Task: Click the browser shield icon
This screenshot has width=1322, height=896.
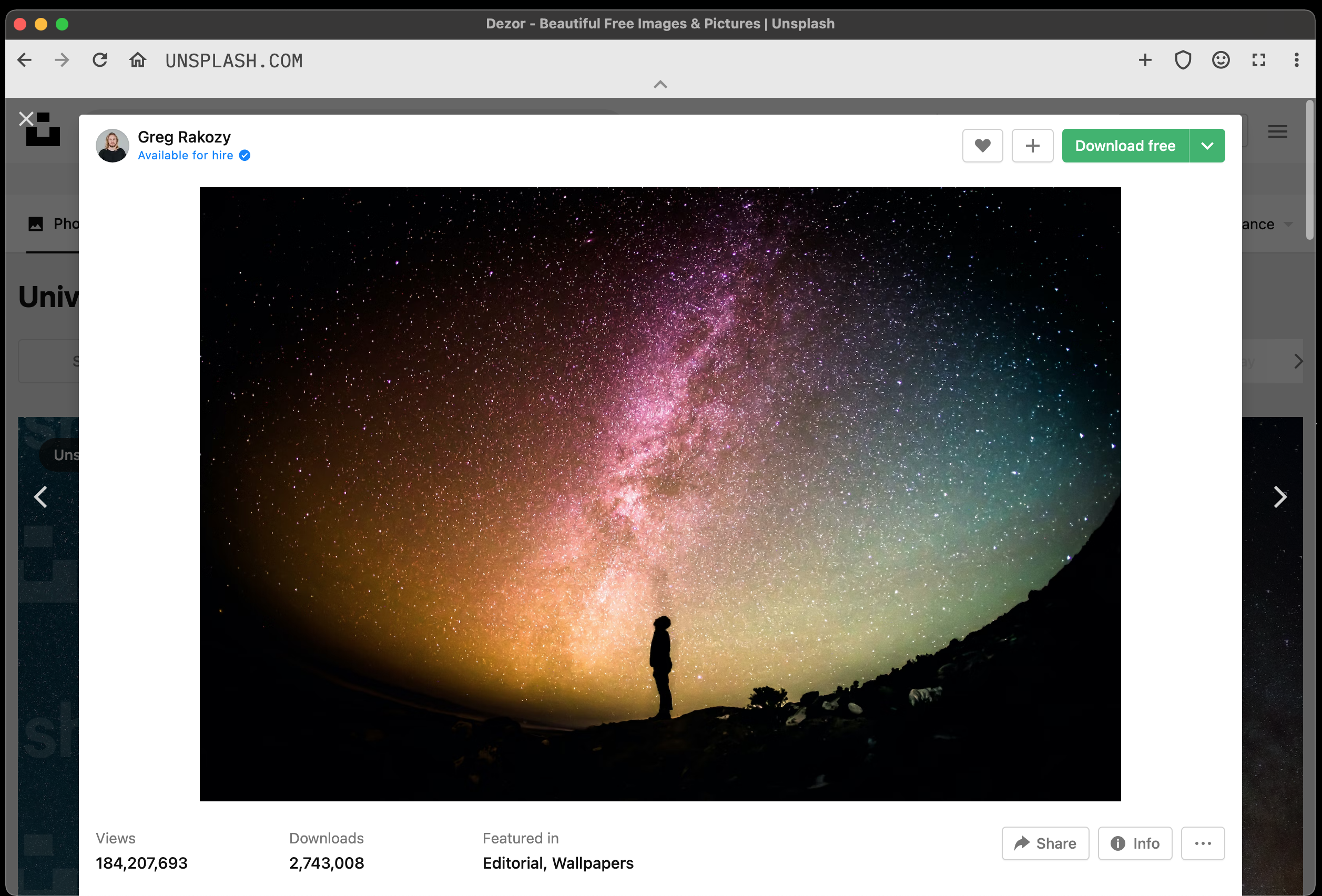Action: point(1183,60)
